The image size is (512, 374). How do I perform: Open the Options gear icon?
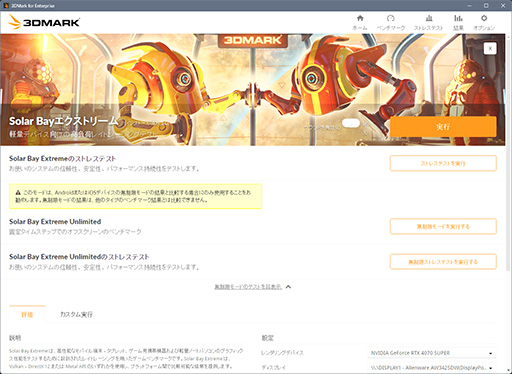484,22
